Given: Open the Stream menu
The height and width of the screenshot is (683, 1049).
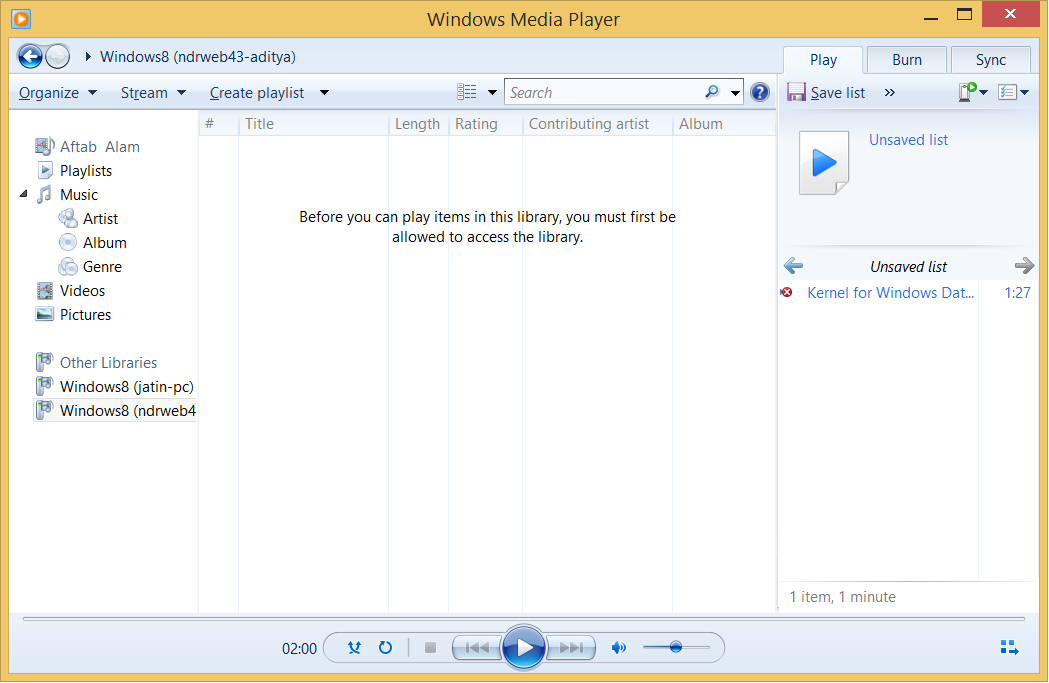Looking at the screenshot, I should pos(146,92).
